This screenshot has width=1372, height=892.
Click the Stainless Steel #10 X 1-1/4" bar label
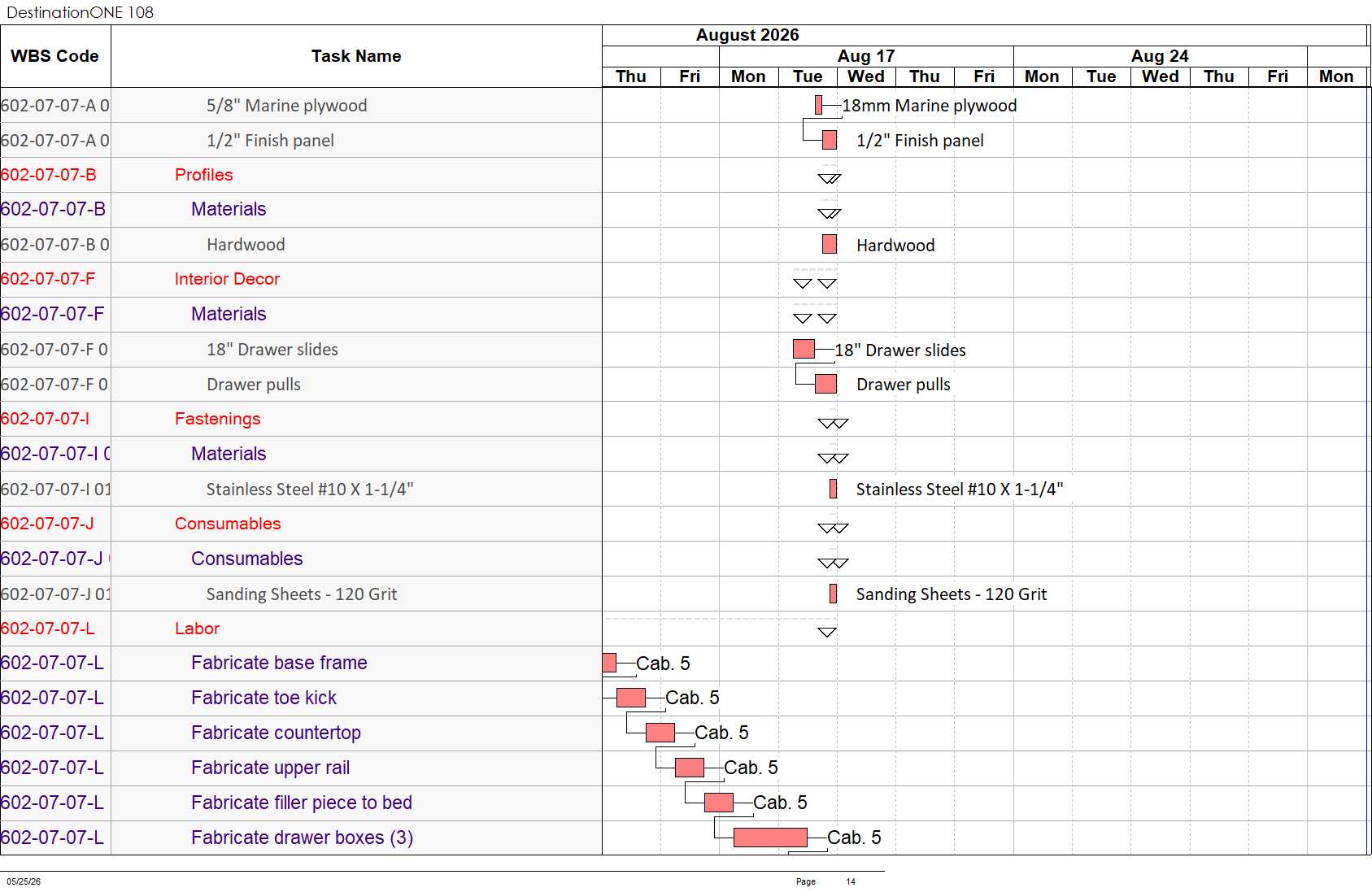click(960, 490)
